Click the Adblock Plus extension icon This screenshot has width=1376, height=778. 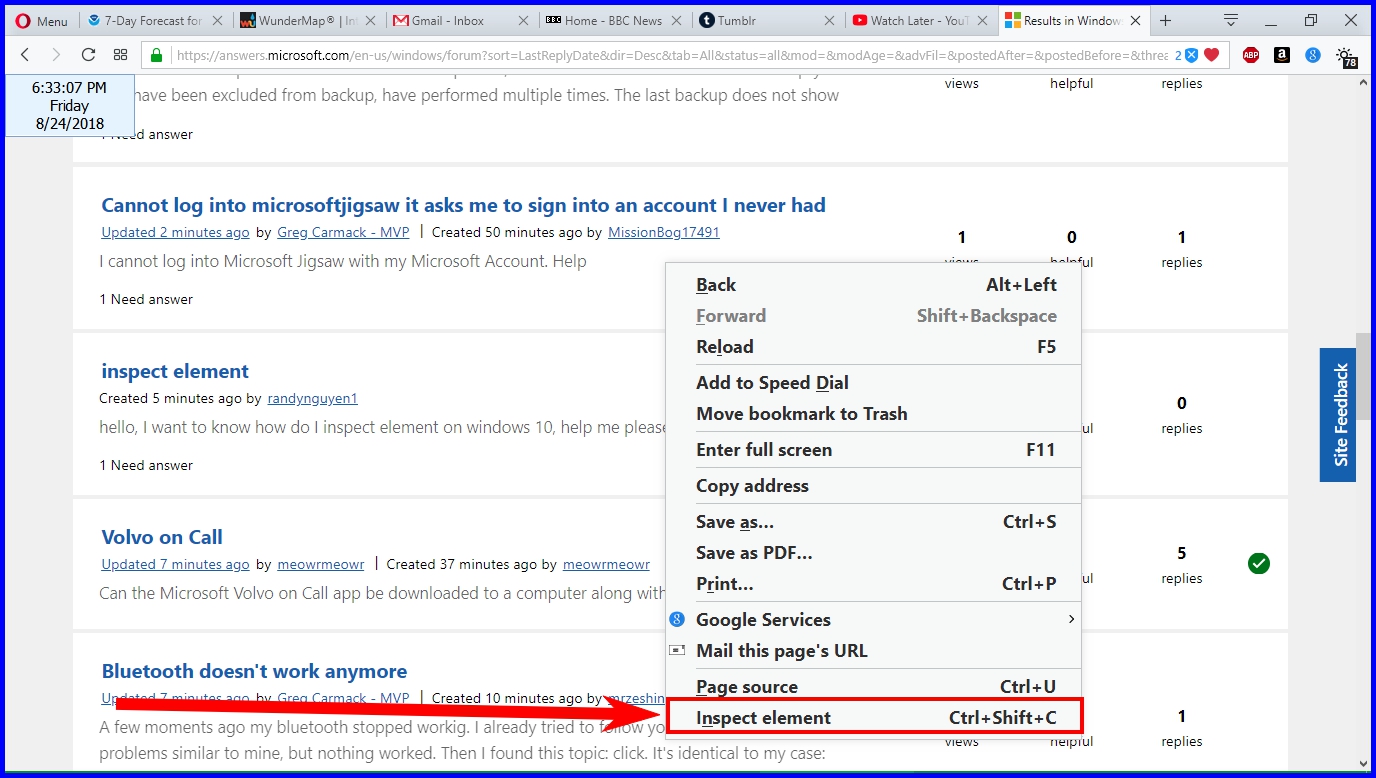click(x=1251, y=56)
